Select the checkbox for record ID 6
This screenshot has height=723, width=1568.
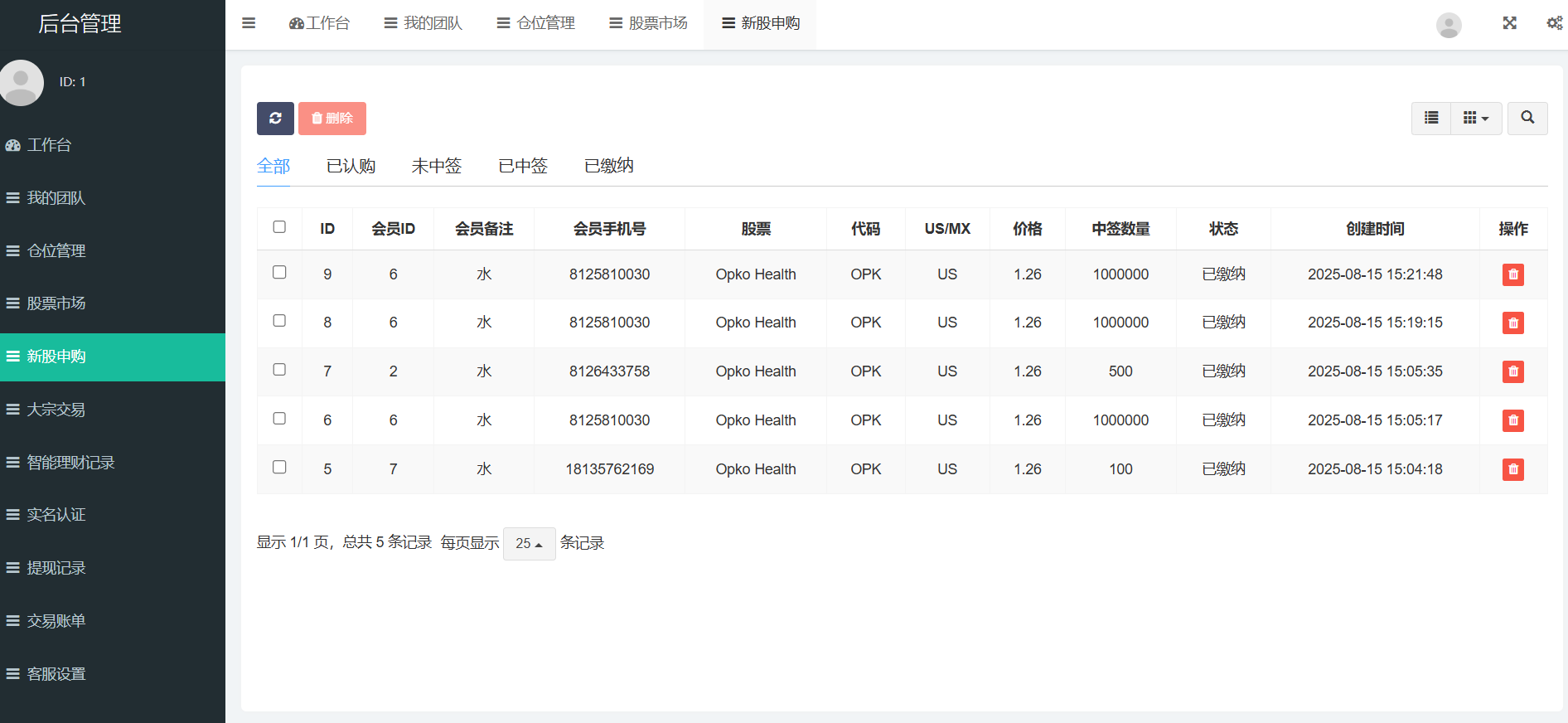(279, 419)
